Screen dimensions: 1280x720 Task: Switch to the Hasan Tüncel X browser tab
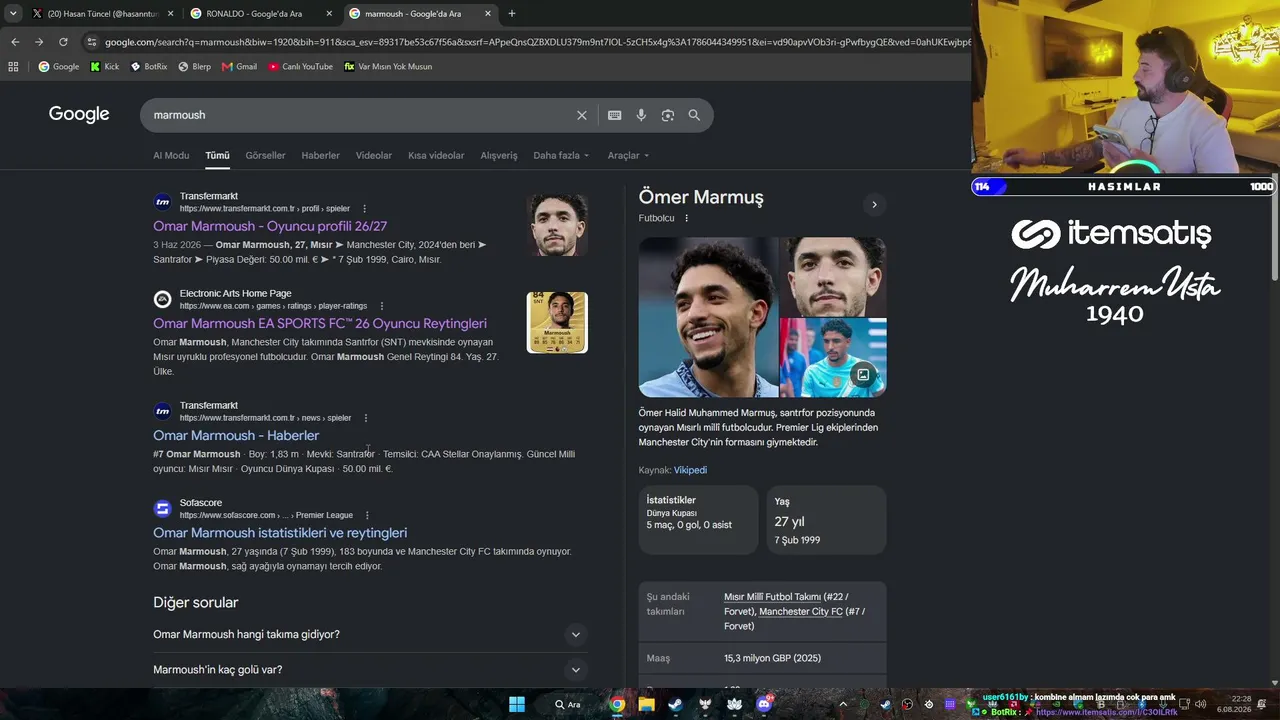click(x=102, y=14)
